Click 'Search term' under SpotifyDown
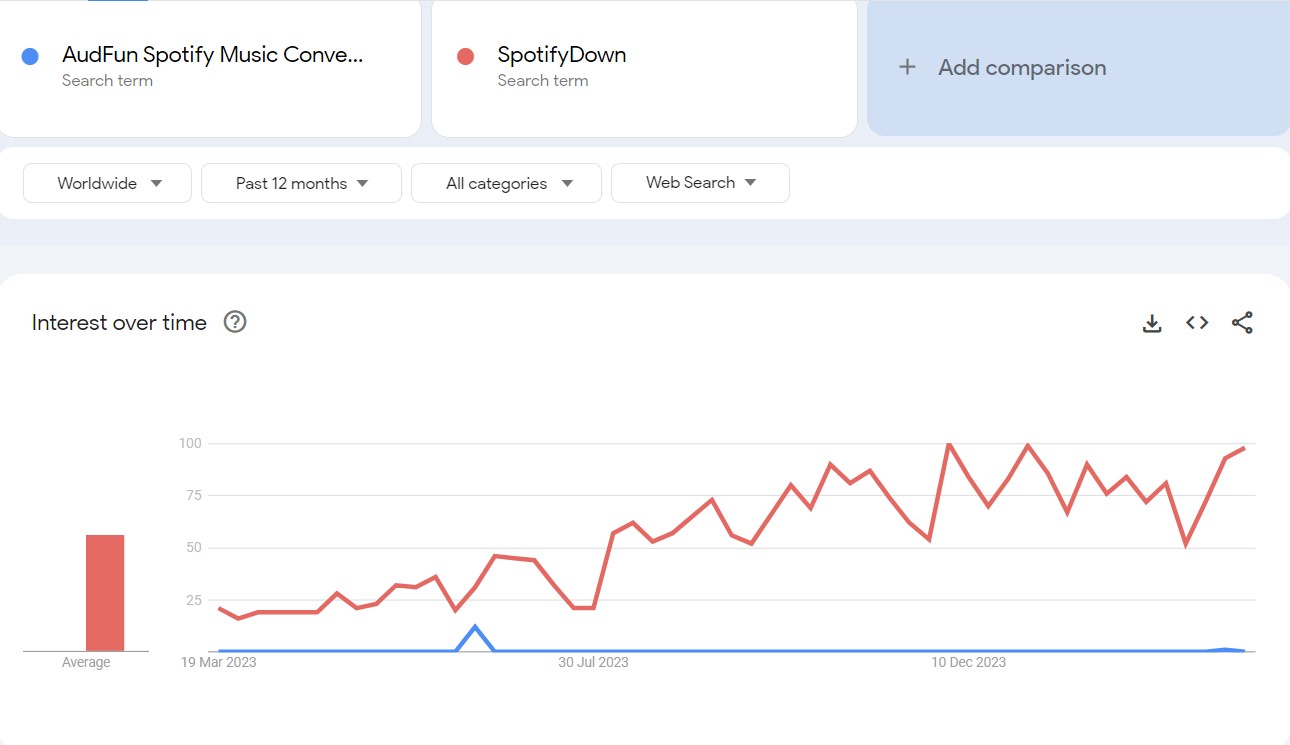Viewport: 1290px width, 745px height. (543, 80)
